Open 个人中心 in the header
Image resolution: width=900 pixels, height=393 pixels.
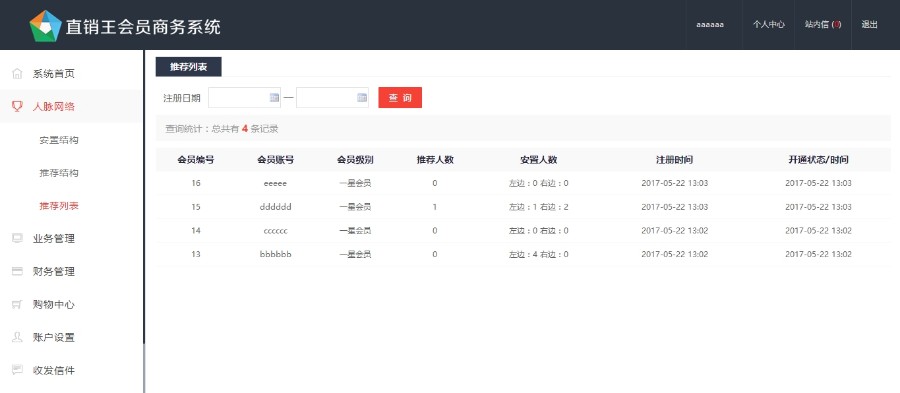coord(769,25)
